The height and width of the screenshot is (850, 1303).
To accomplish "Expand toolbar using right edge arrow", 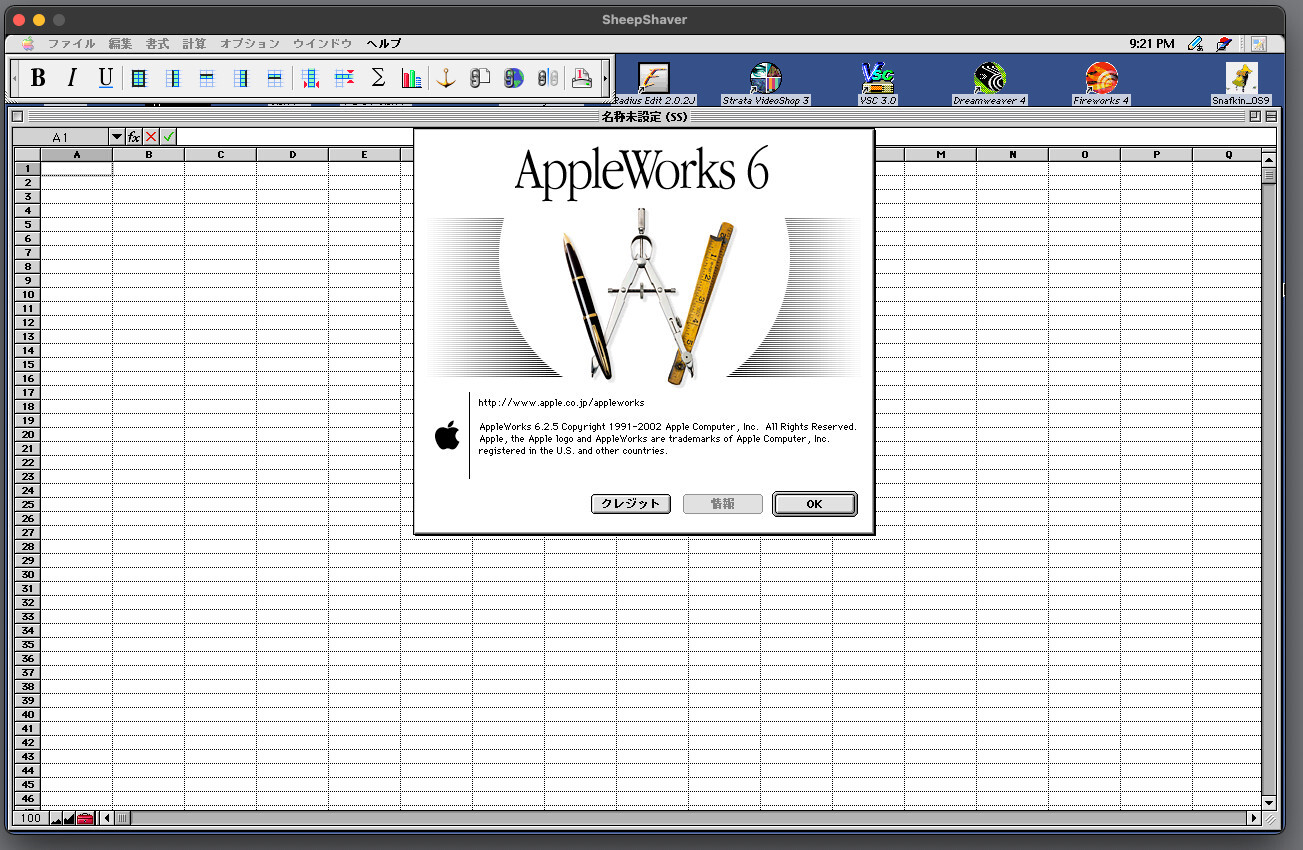I will click(x=605, y=78).
